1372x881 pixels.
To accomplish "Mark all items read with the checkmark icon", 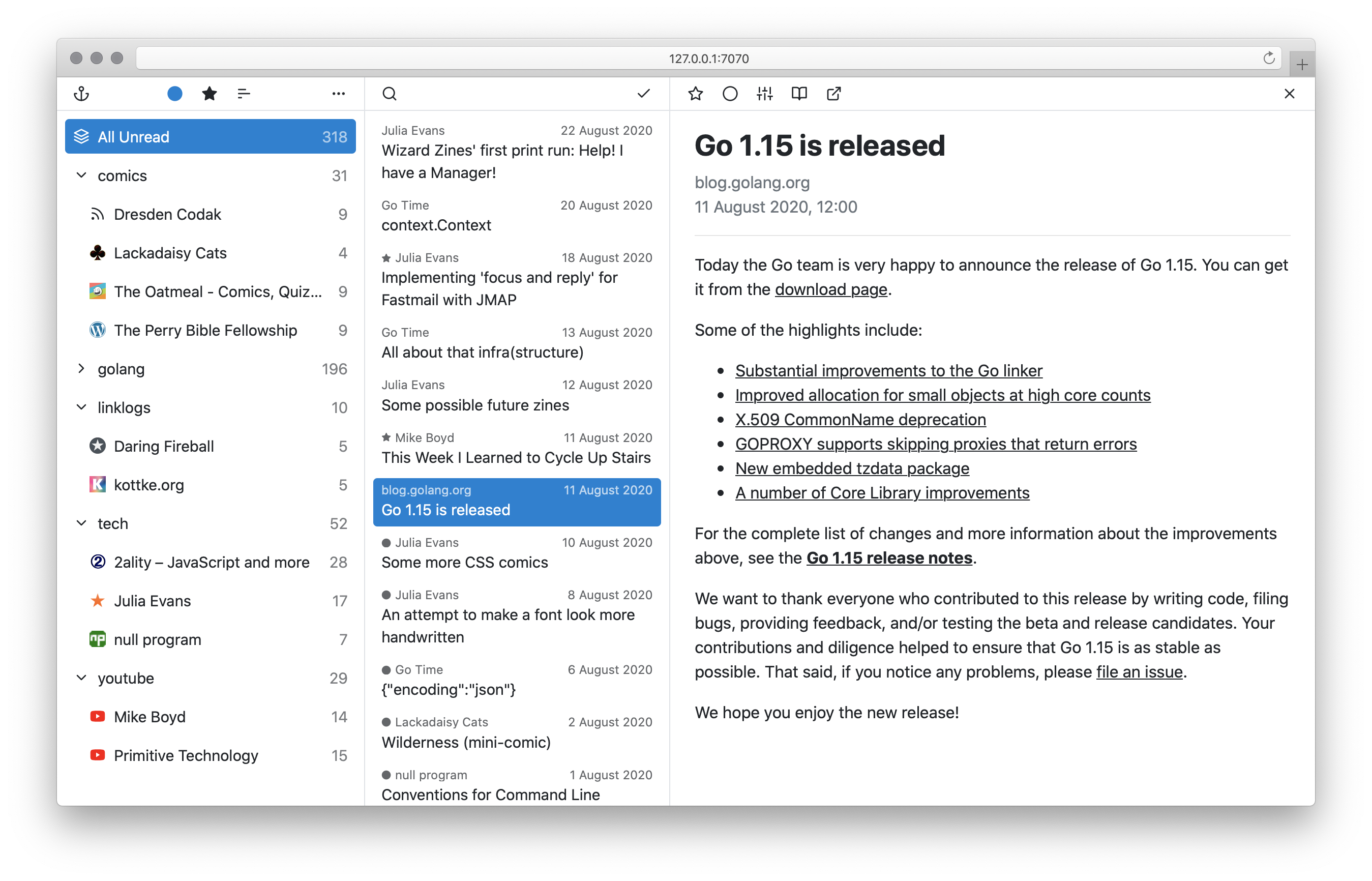I will click(643, 93).
